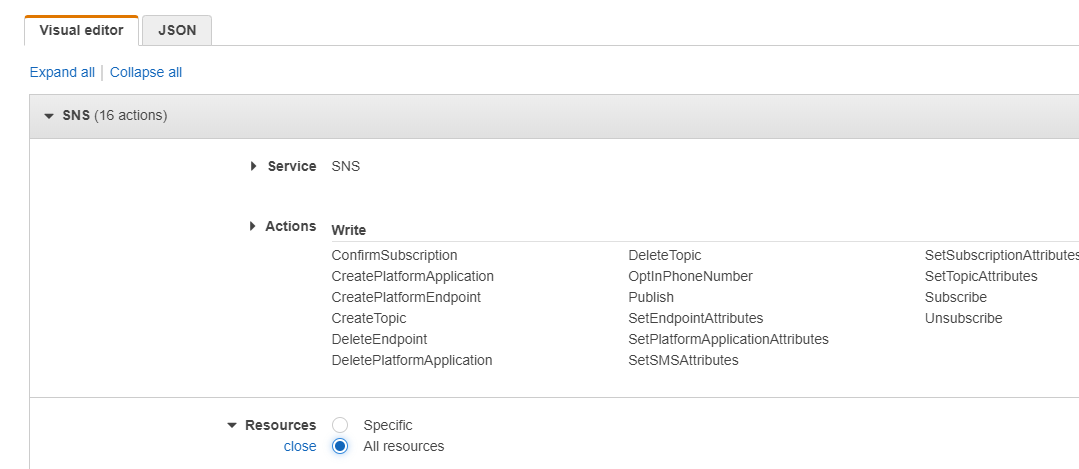Click the CreateTopic action entry

click(x=369, y=318)
